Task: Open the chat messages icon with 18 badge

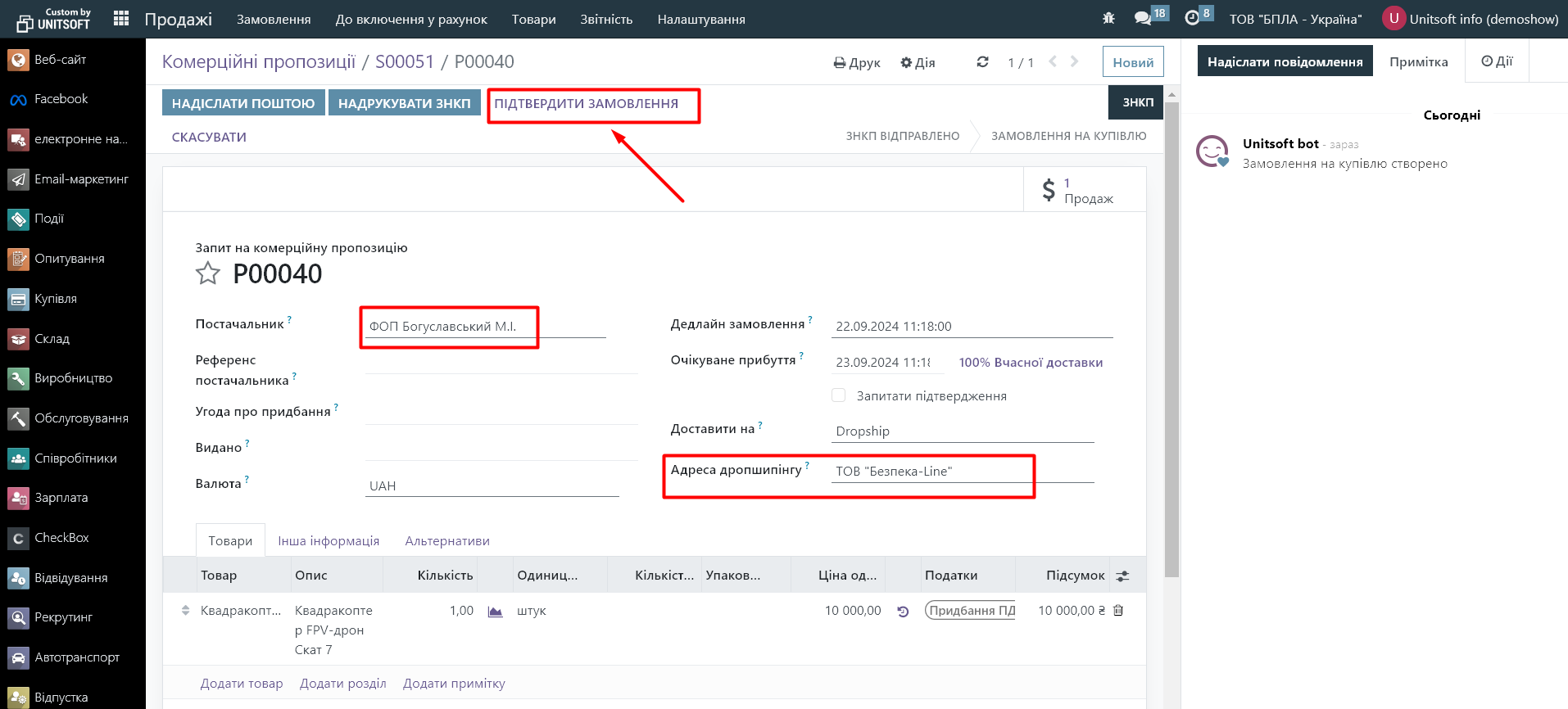Action: 1143,18
